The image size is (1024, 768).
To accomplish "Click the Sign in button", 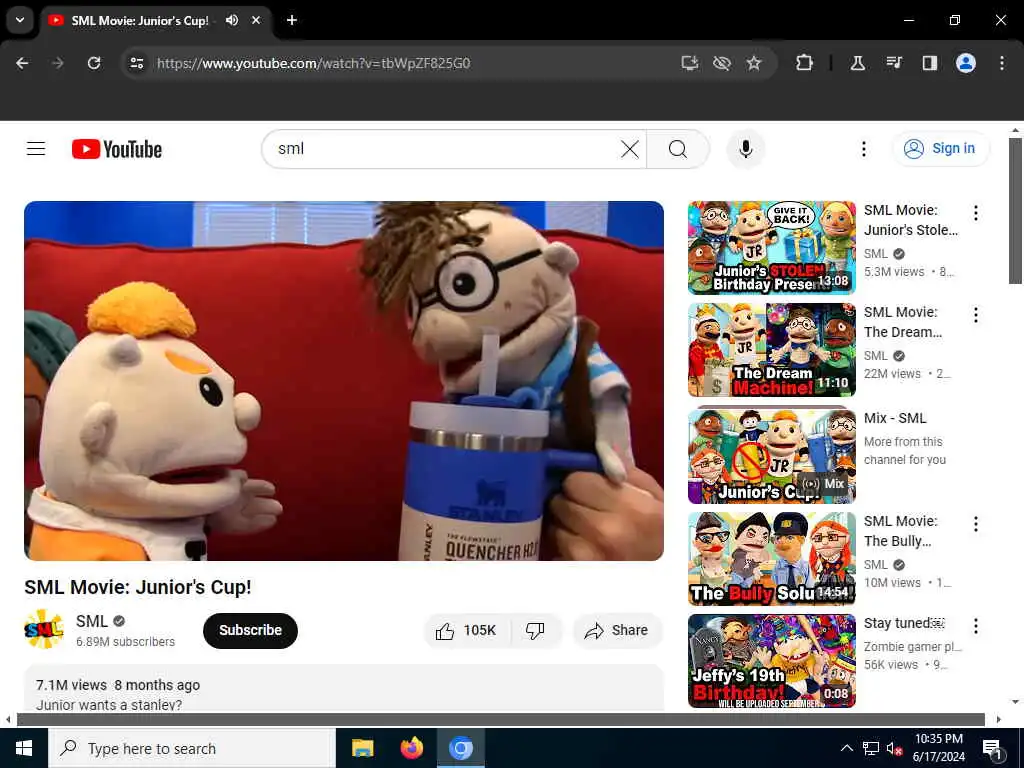I will 941,149.
